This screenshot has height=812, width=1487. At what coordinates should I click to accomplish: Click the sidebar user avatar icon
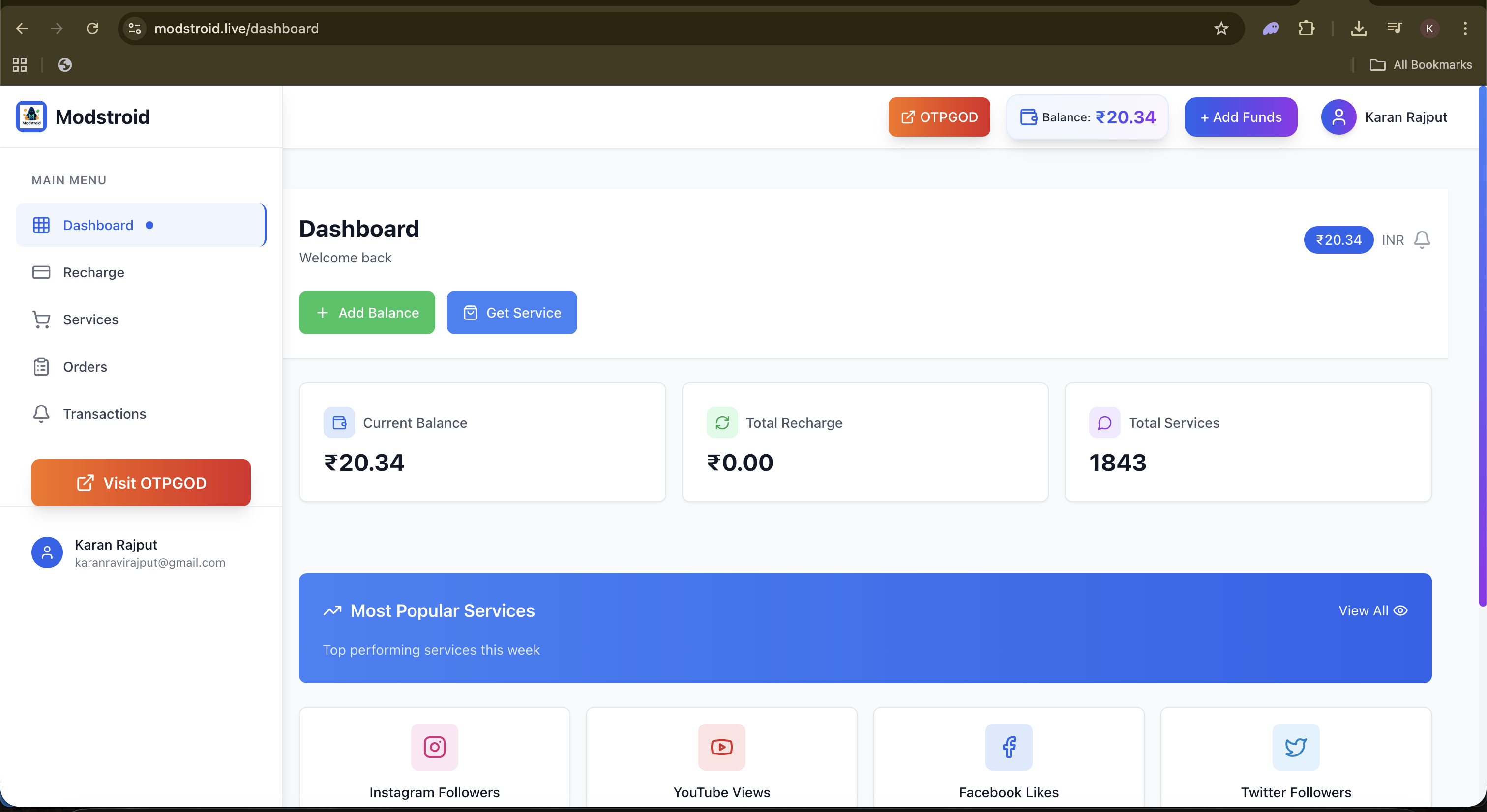(x=47, y=553)
